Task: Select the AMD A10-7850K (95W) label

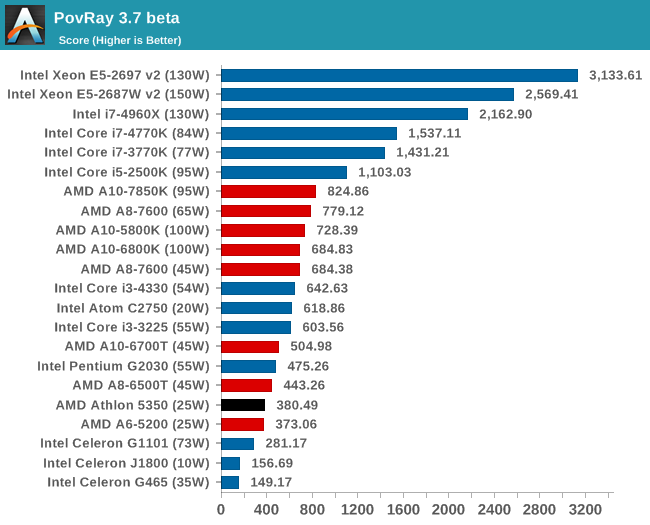Action: tap(136, 191)
